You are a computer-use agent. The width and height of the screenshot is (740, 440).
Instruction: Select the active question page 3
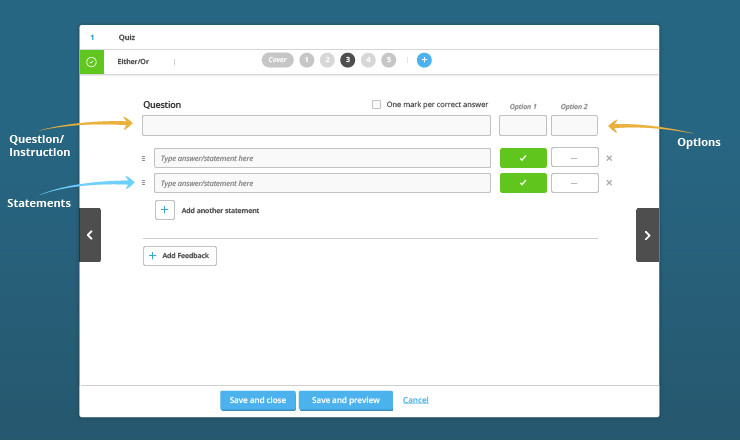[348, 60]
